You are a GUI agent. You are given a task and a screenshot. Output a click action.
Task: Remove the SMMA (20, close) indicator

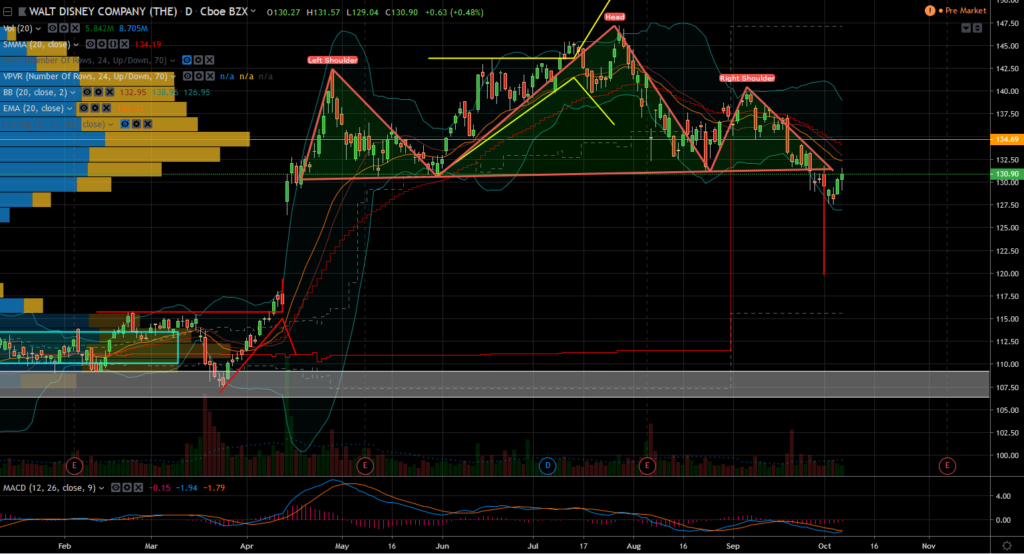point(125,44)
